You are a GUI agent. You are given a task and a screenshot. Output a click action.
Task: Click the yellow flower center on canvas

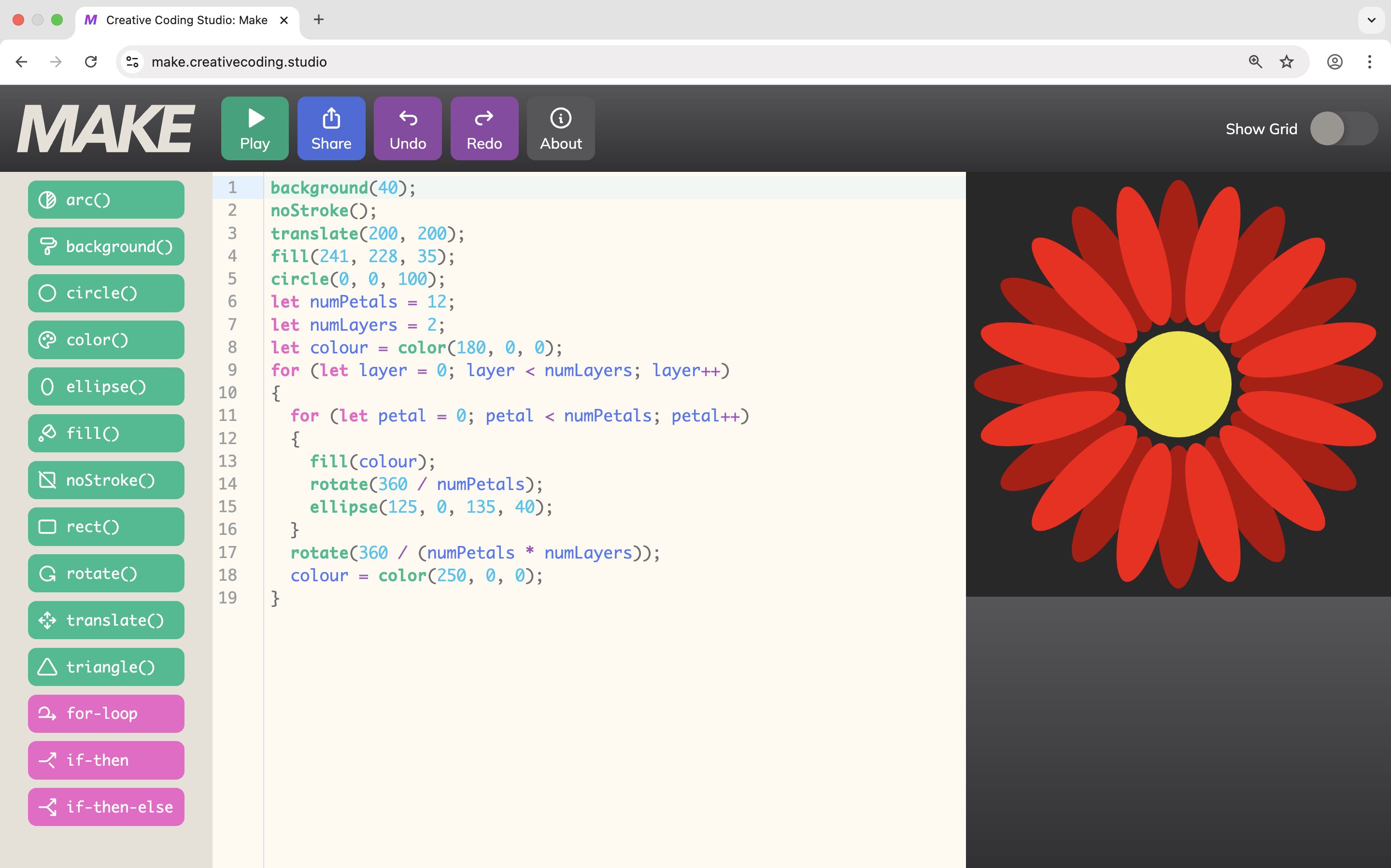tap(1178, 384)
